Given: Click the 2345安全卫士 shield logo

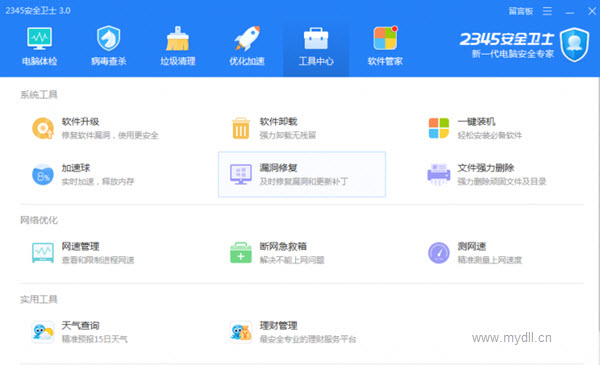Looking at the screenshot, I should tap(574, 45).
